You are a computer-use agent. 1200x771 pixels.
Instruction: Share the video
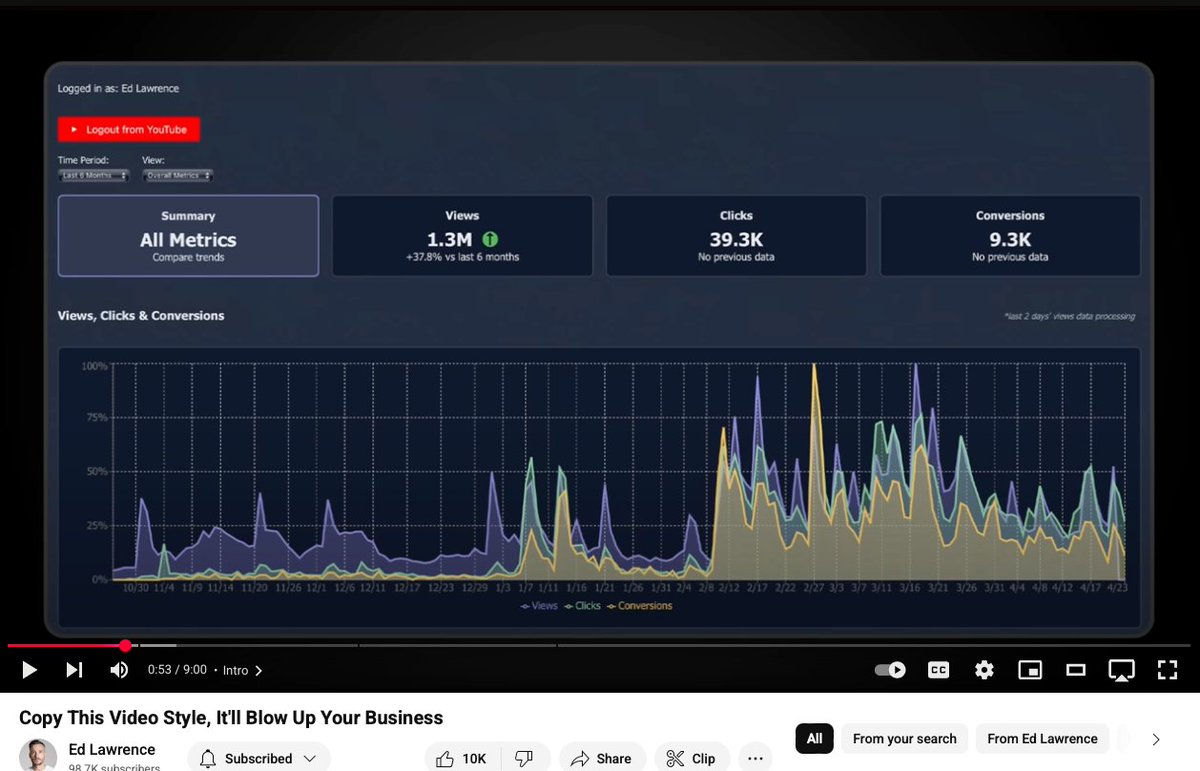pyautogui.click(x=601, y=758)
